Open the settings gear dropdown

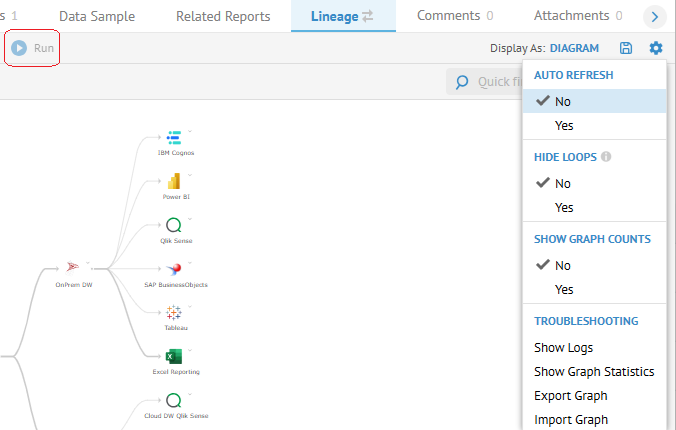(x=656, y=48)
